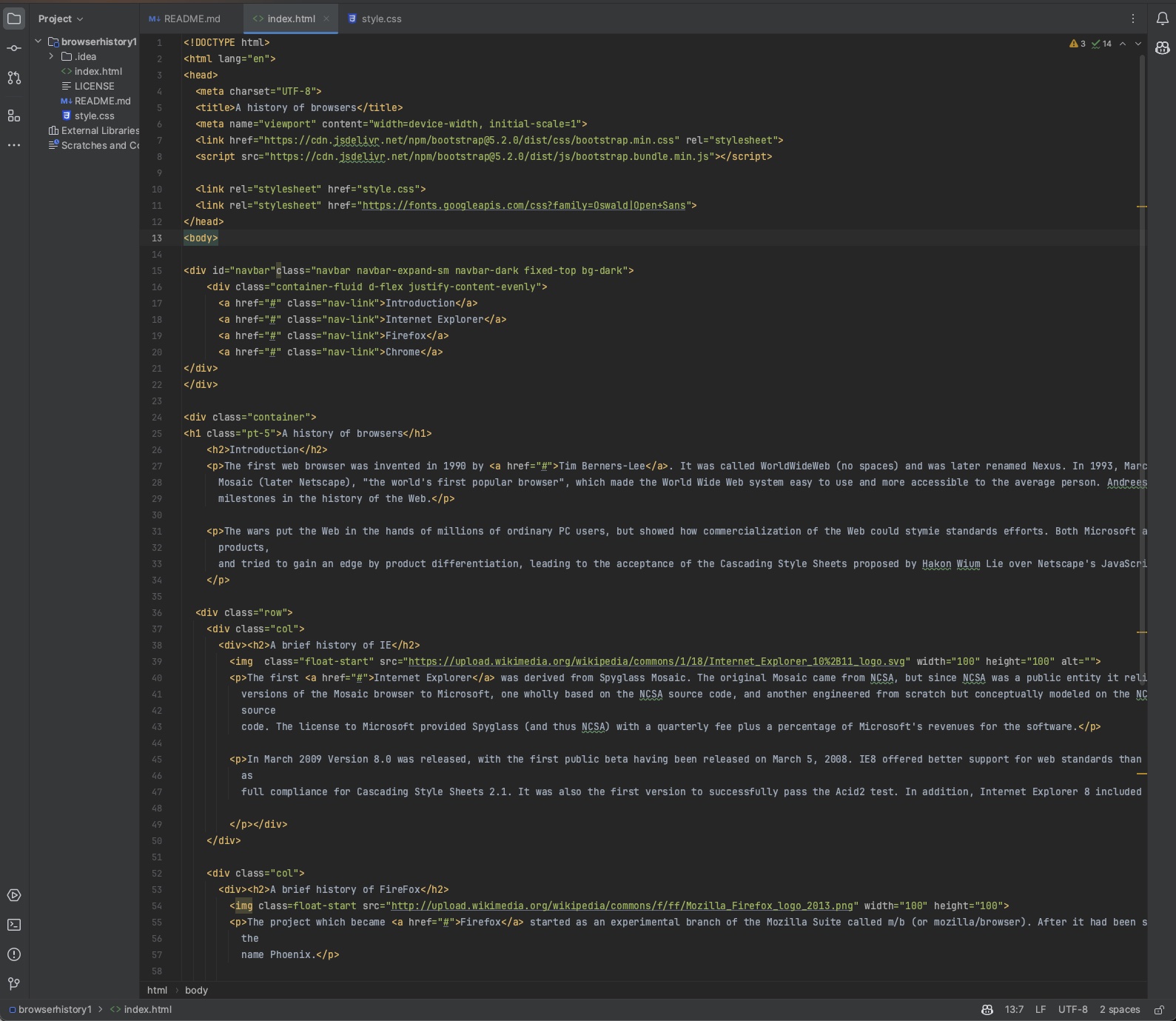
Task: Toggle the Project tool window folder icon
Action: (x=14, y=19)
